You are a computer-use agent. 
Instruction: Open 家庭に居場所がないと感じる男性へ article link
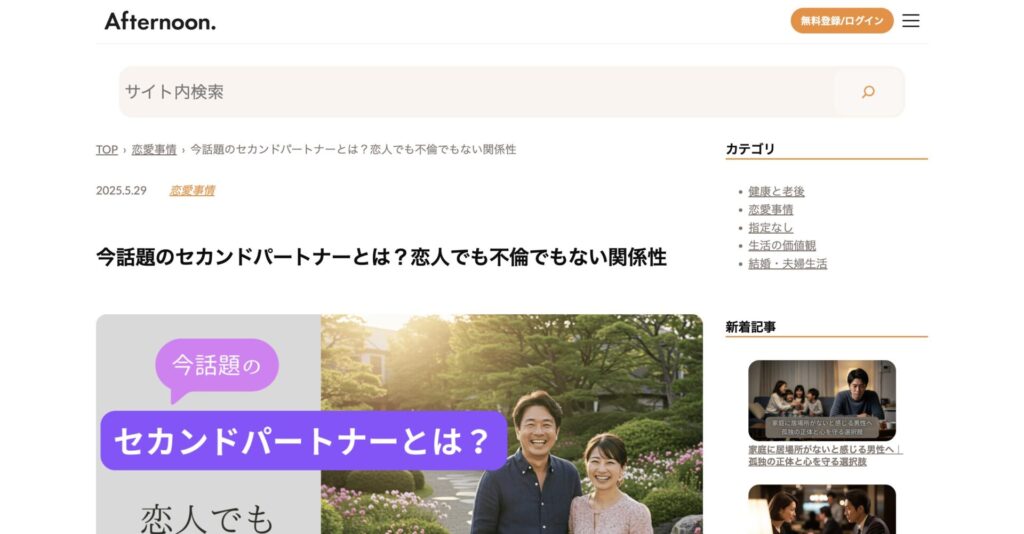tap(825, 456)
